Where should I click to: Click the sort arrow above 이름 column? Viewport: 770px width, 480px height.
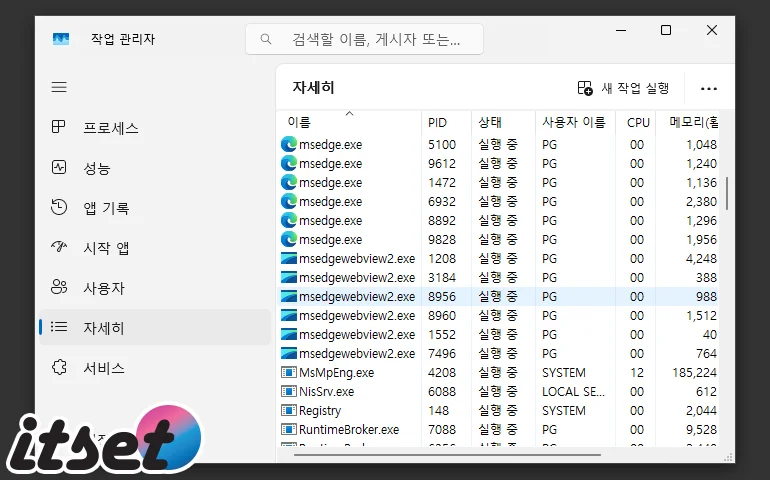[x=350, y=113]
